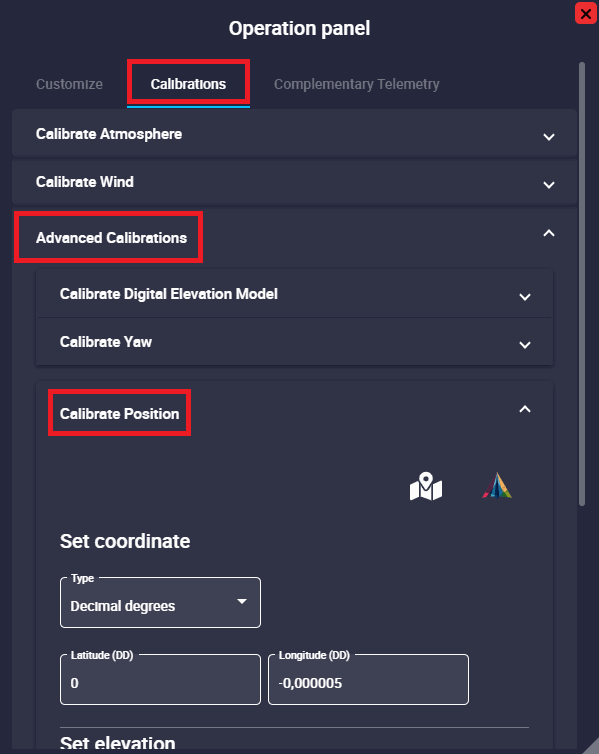Click the colorful triangular logo icon
This screenshot has height=754, width=599.
pyautogui.click(x=497, y=486)
